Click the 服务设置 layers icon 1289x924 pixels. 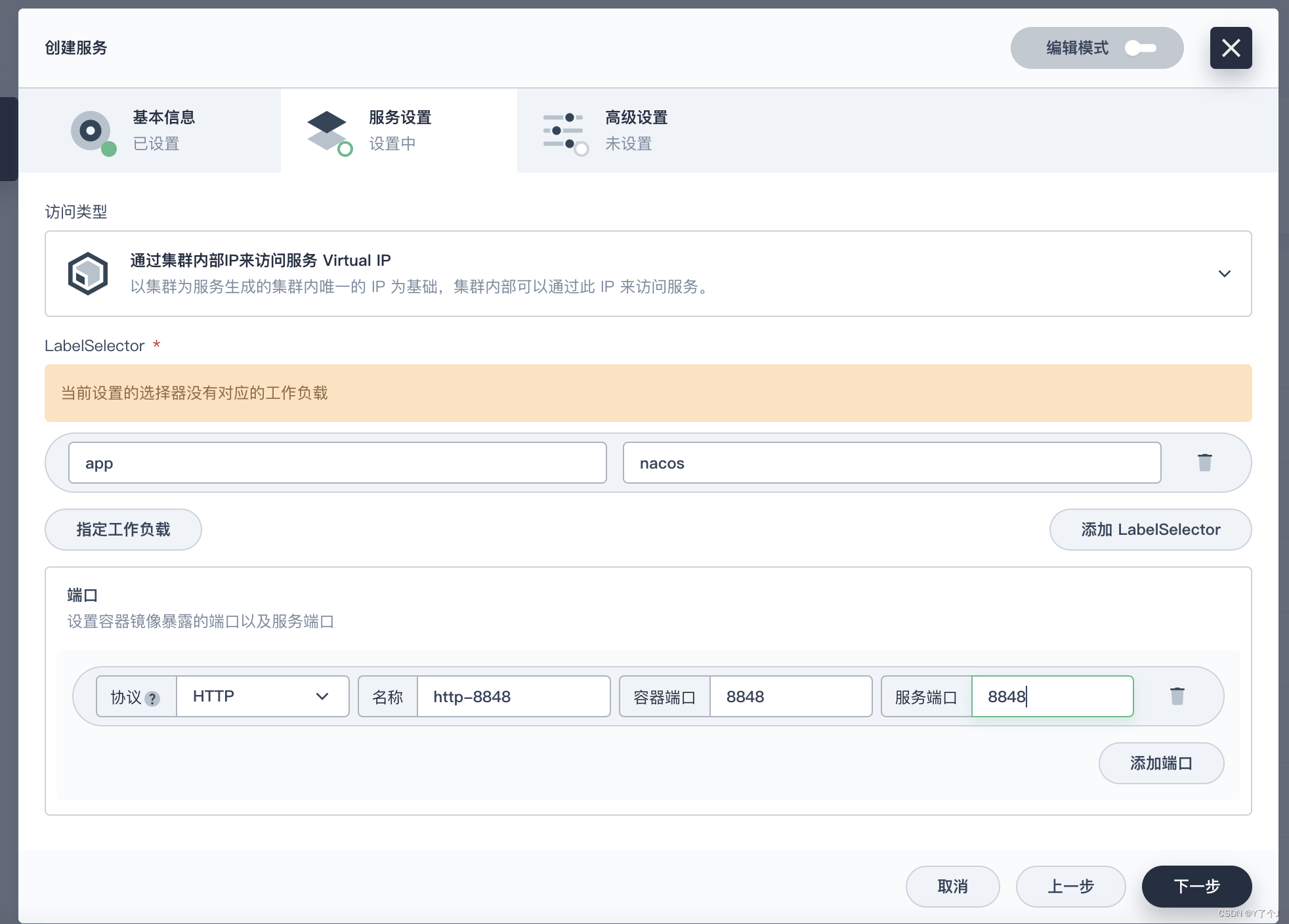pos(328,131)
